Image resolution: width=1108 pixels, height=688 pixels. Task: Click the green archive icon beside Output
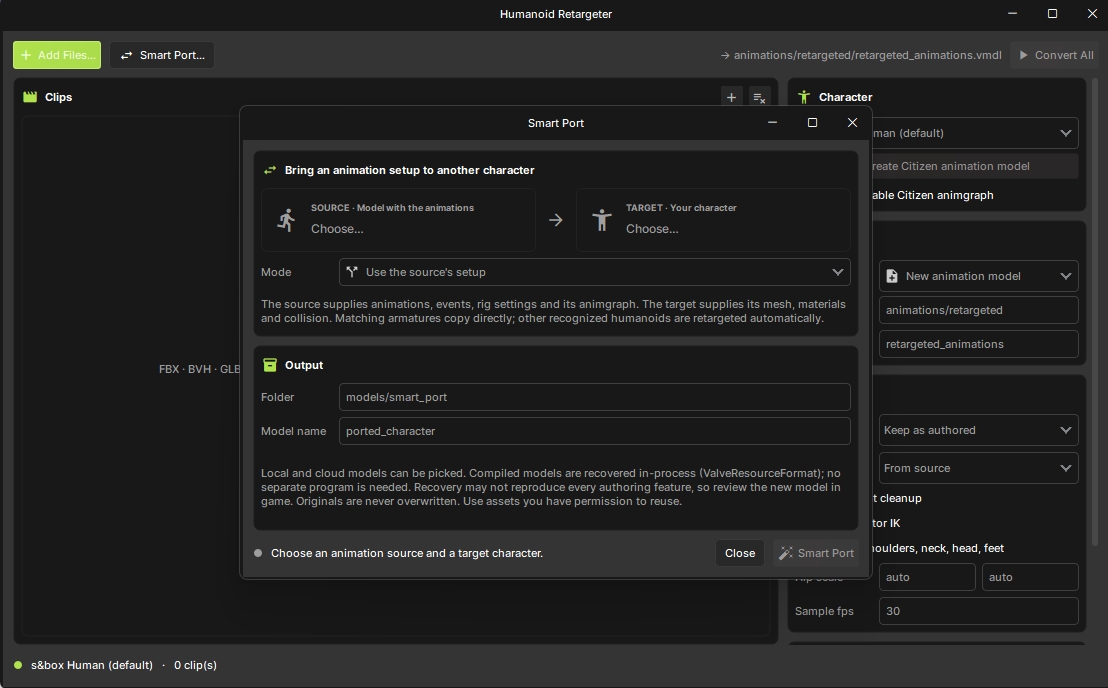(x=270, y=364)
